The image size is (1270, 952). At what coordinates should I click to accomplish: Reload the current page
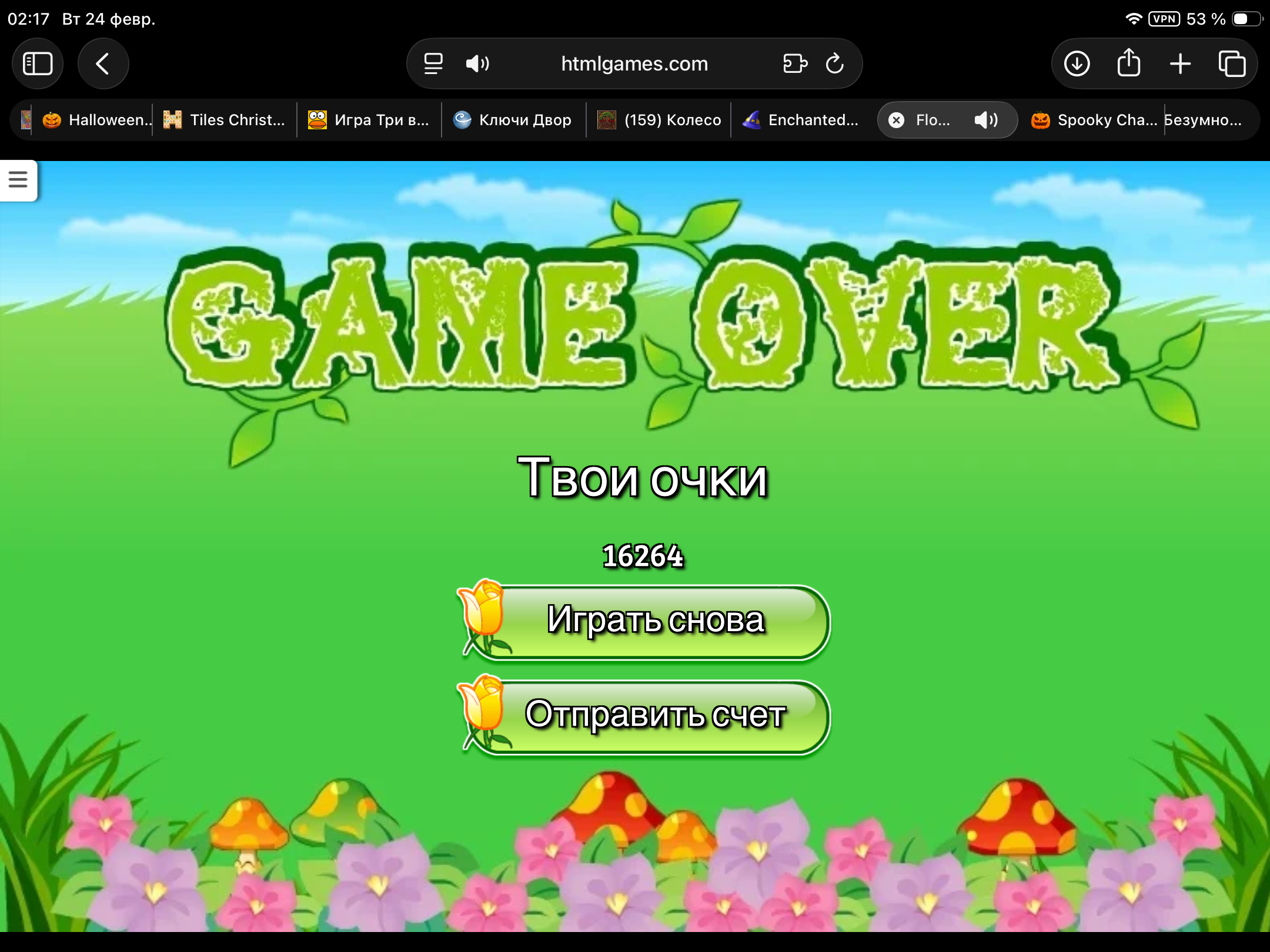[835, 63]
